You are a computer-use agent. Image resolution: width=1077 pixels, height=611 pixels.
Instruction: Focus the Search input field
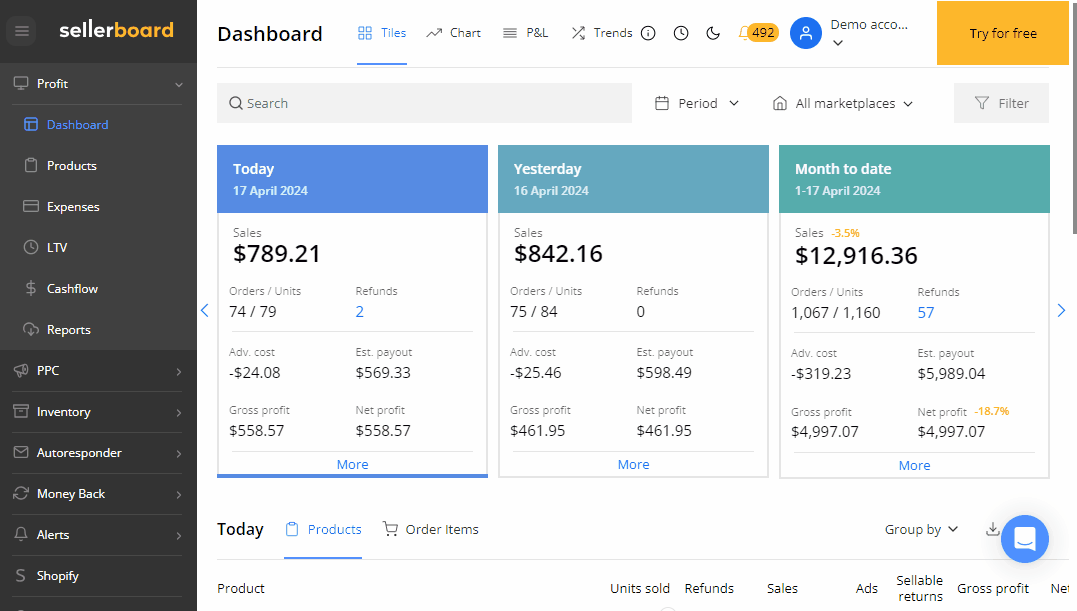point(424,103)
